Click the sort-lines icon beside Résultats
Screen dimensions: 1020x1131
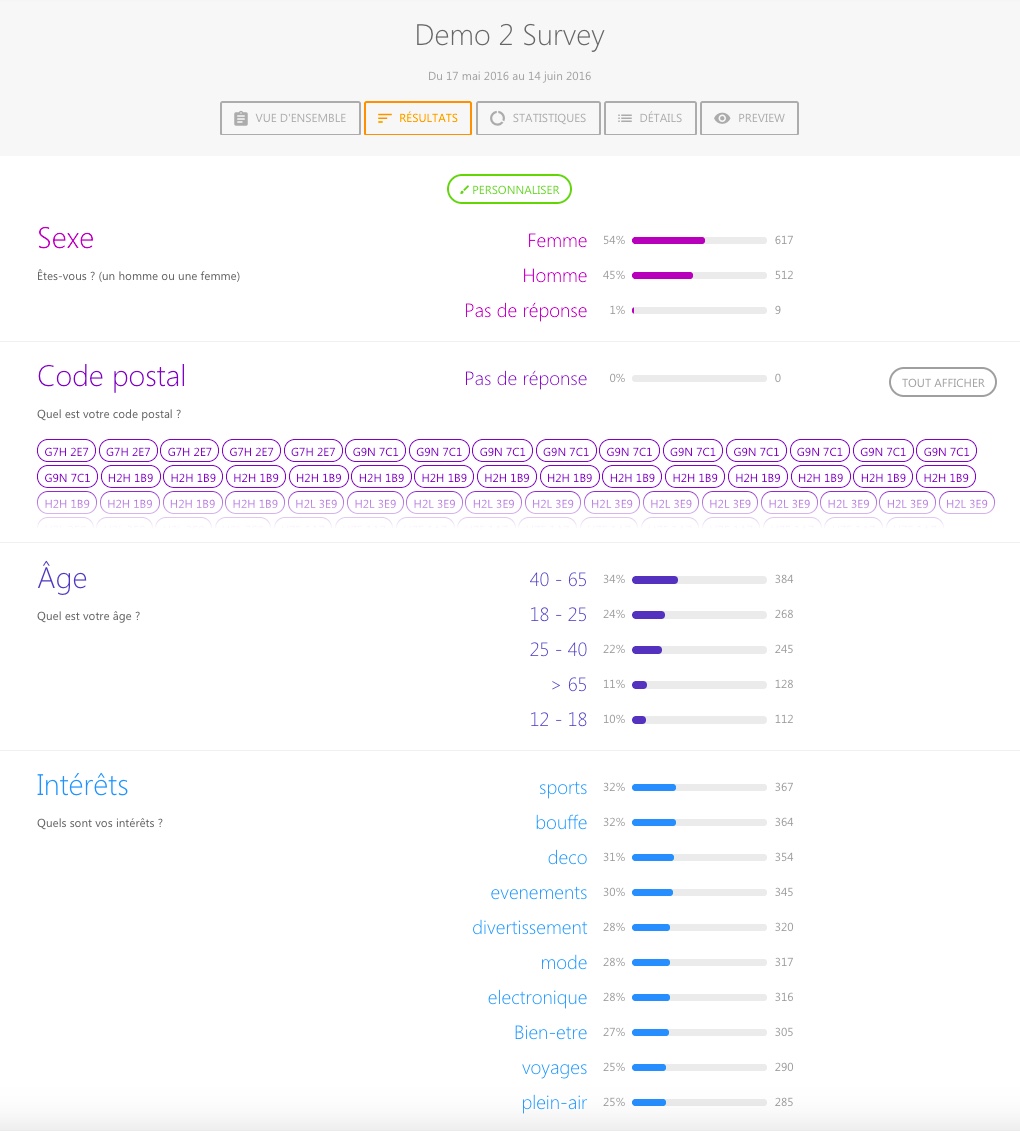point(384,118)
